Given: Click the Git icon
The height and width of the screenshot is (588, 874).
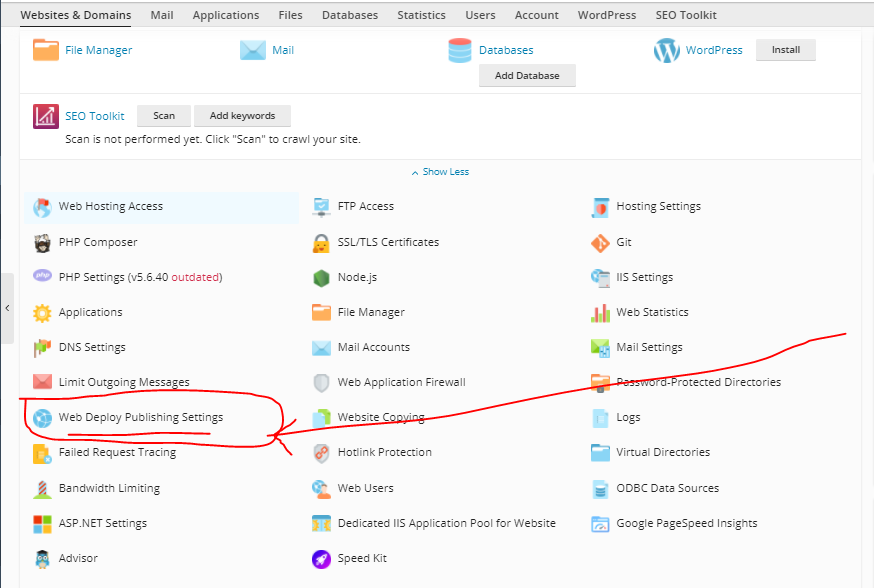Looking at the screenshot, I should click(x=600, y=243).
